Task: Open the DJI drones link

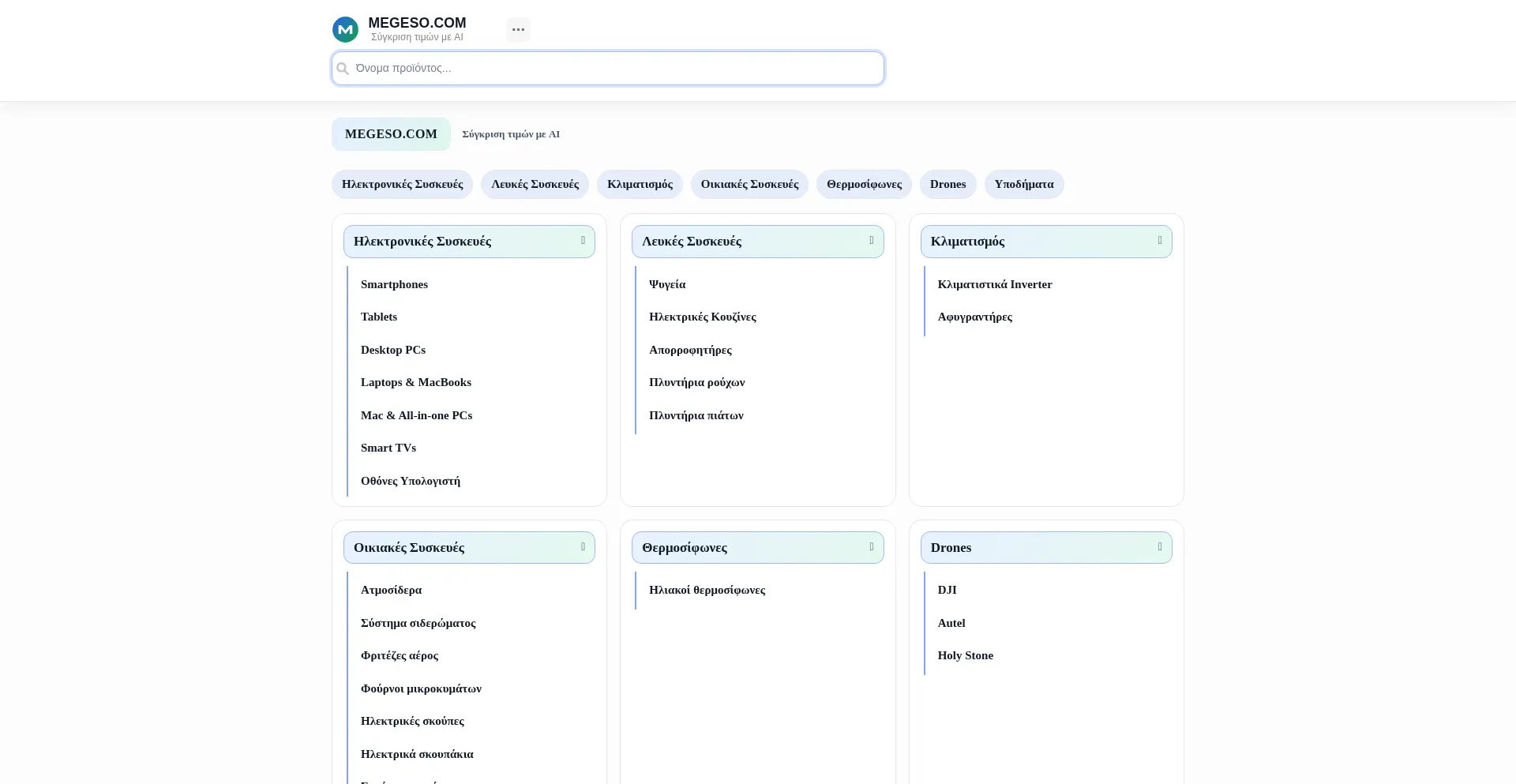Action: (947, 590)
